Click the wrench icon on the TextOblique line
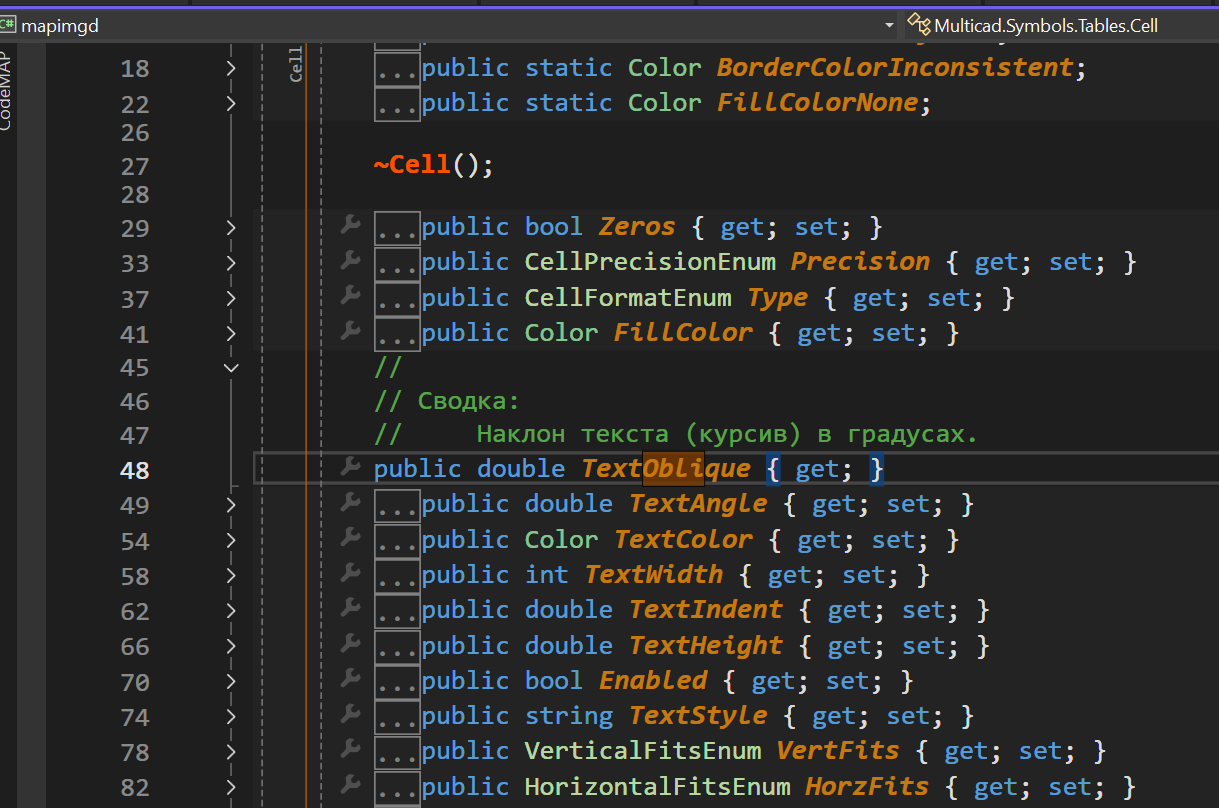 click(x=350, y=467)
